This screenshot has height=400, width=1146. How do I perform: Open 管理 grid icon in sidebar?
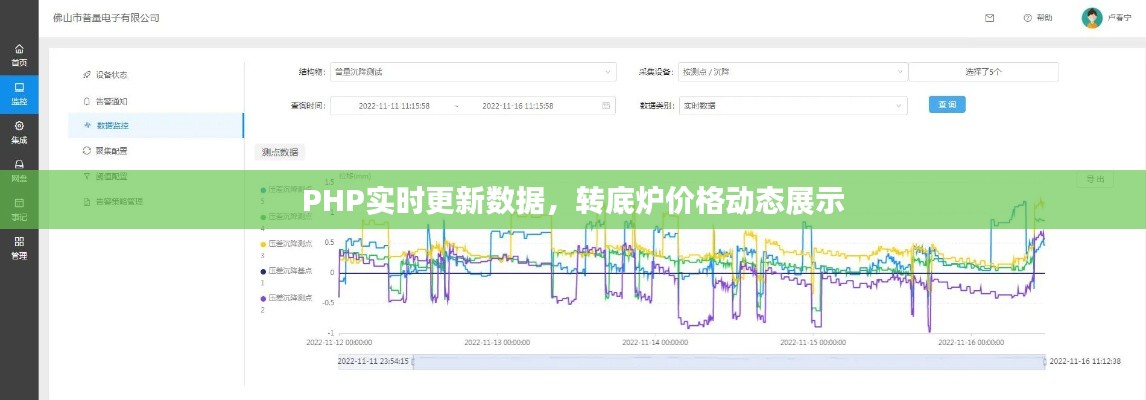(19, 246)
